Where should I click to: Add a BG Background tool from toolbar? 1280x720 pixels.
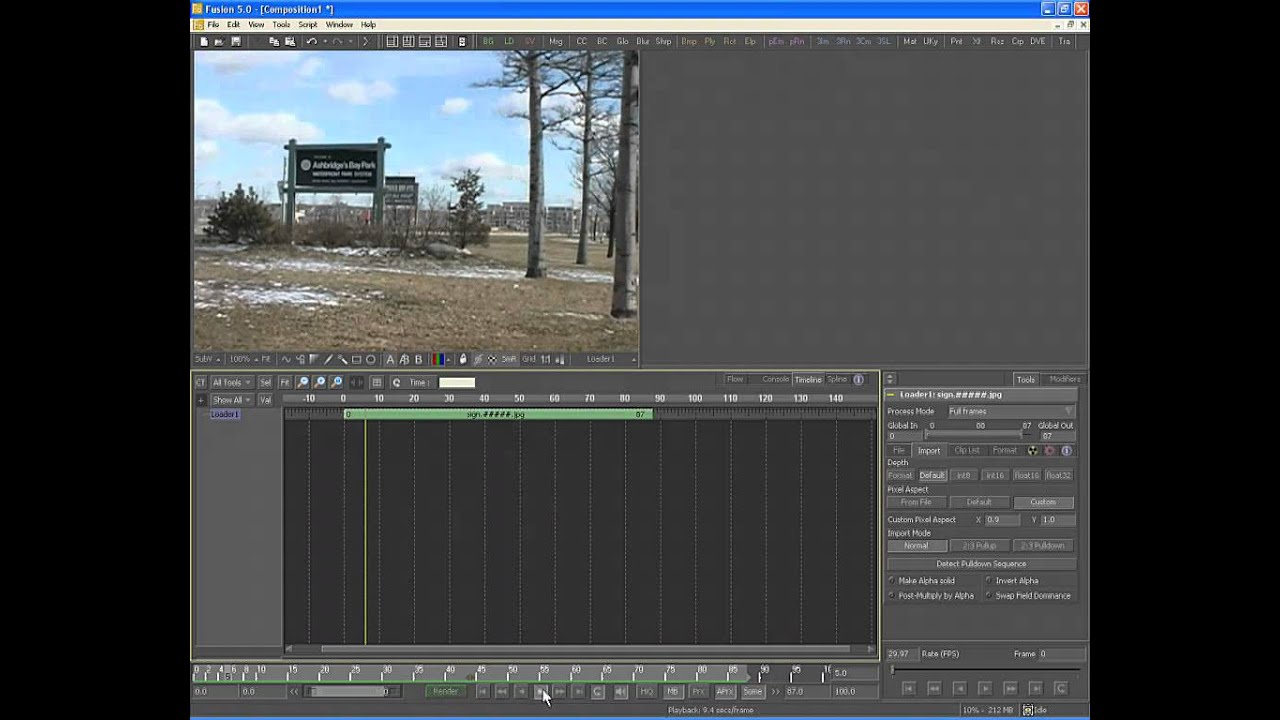[488, 41]
